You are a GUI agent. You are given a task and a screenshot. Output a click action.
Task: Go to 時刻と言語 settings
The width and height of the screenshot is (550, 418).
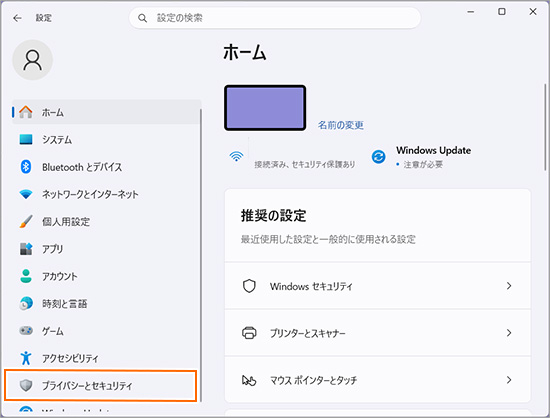click(107, 303)
